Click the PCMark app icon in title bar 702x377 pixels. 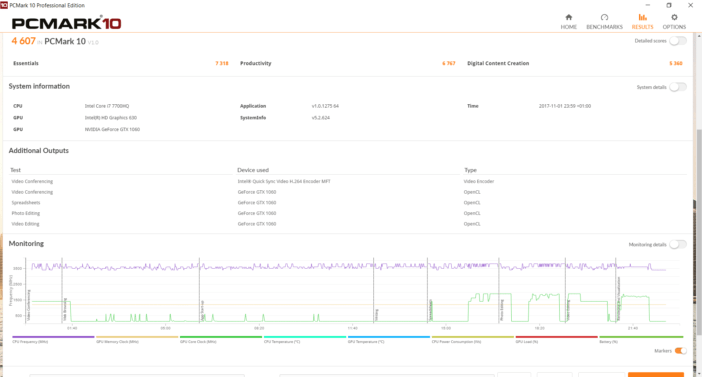tap(4, 5)
